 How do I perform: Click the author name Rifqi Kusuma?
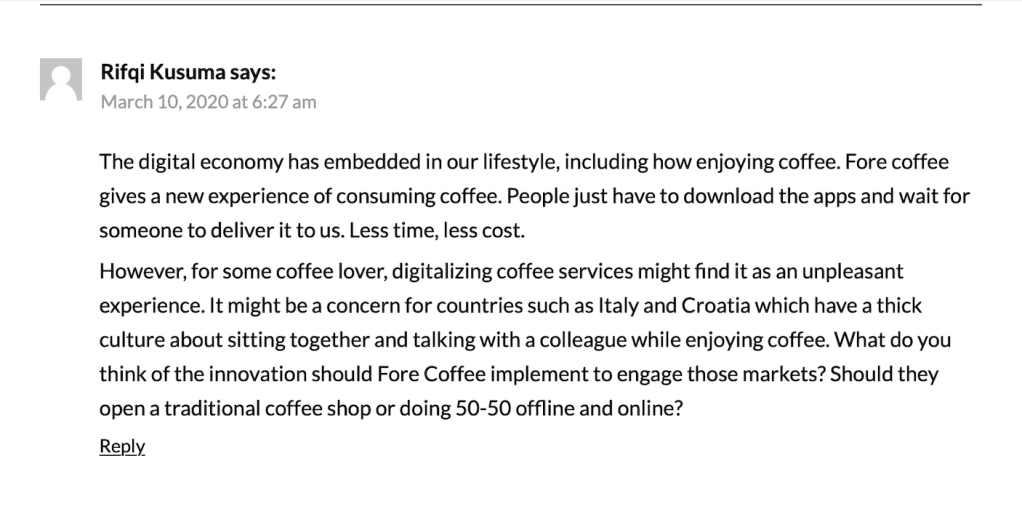click(163, 72)
